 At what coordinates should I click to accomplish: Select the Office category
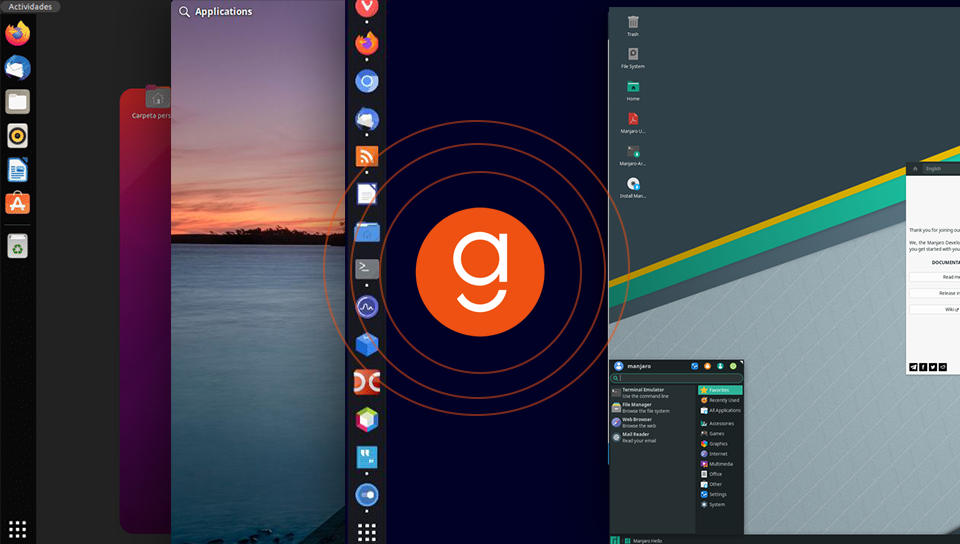(720, 474)
